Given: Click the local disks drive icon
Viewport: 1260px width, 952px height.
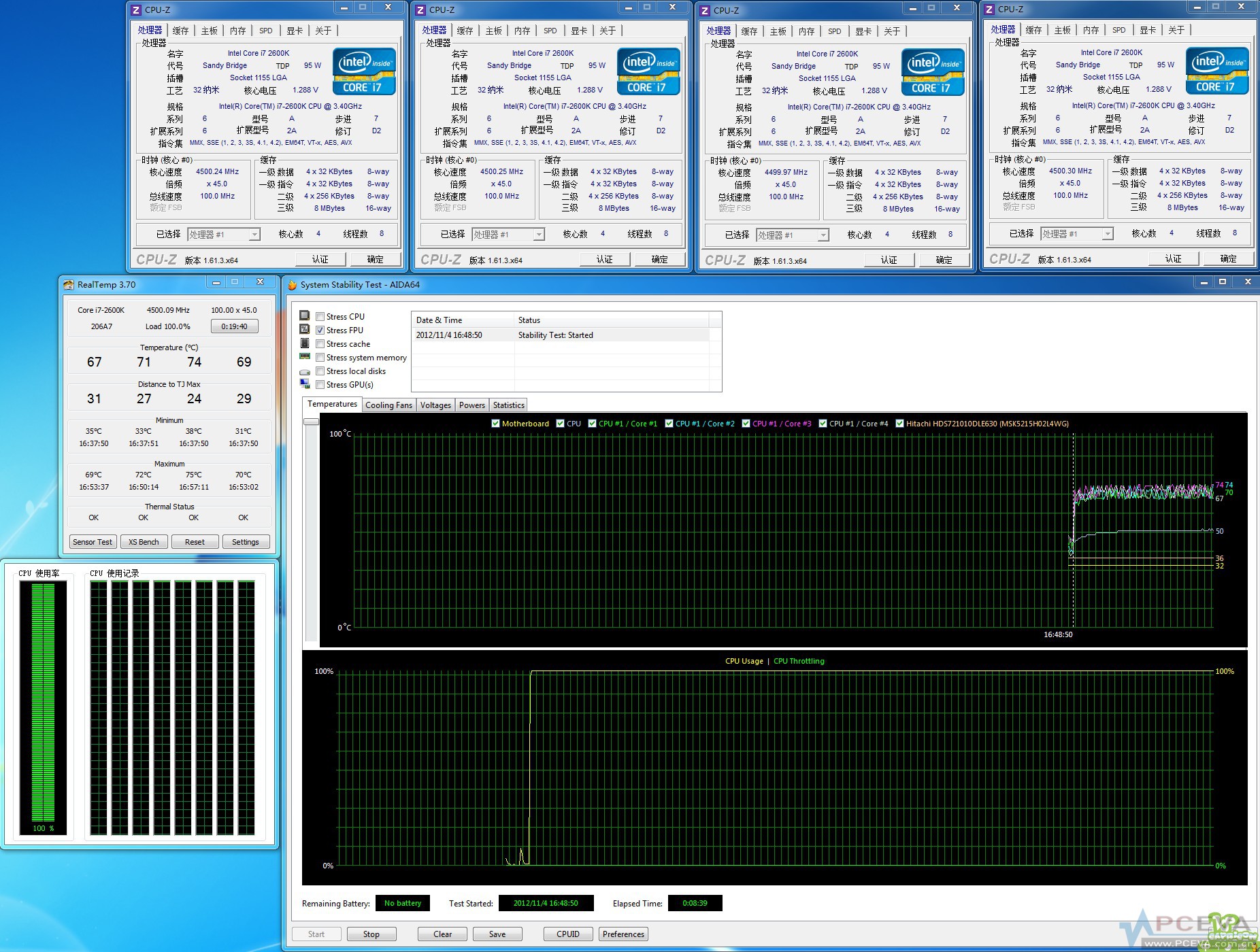Looking at the screenshot, I should (x=305, y=371).
